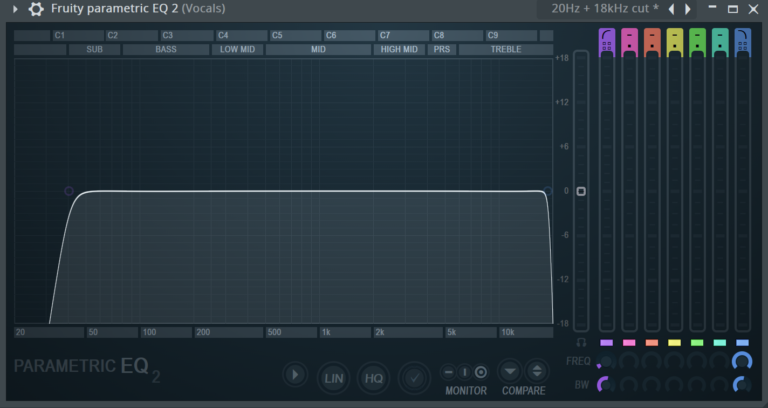Viewport: 768px width, 408px height.
Task: Go to the previous preset with left arrow
Action: (672, 9)
